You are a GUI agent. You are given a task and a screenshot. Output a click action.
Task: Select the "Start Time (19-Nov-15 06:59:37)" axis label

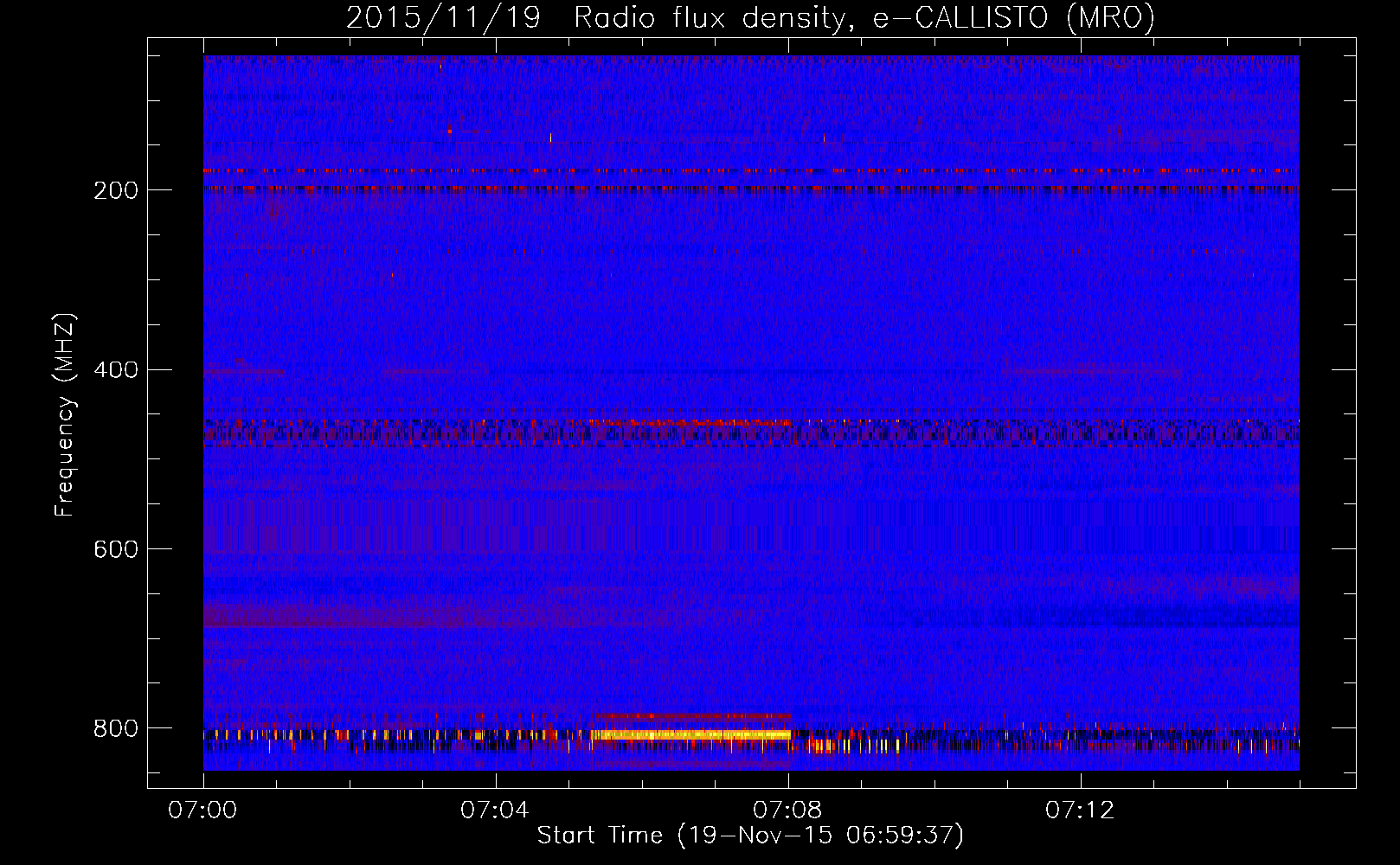click(x=750, y=836)
